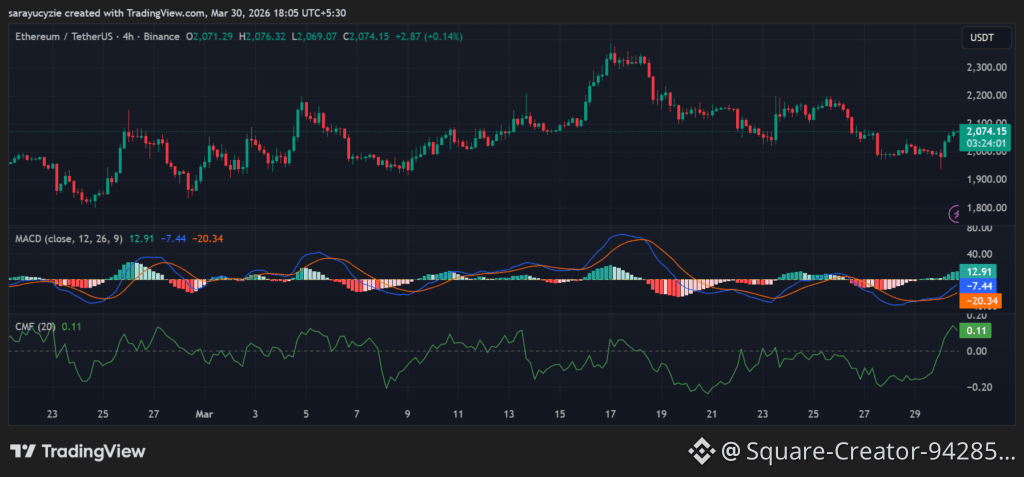
Task: Click the +2.87 (+0.14%) change text
Action: point(428,37)
